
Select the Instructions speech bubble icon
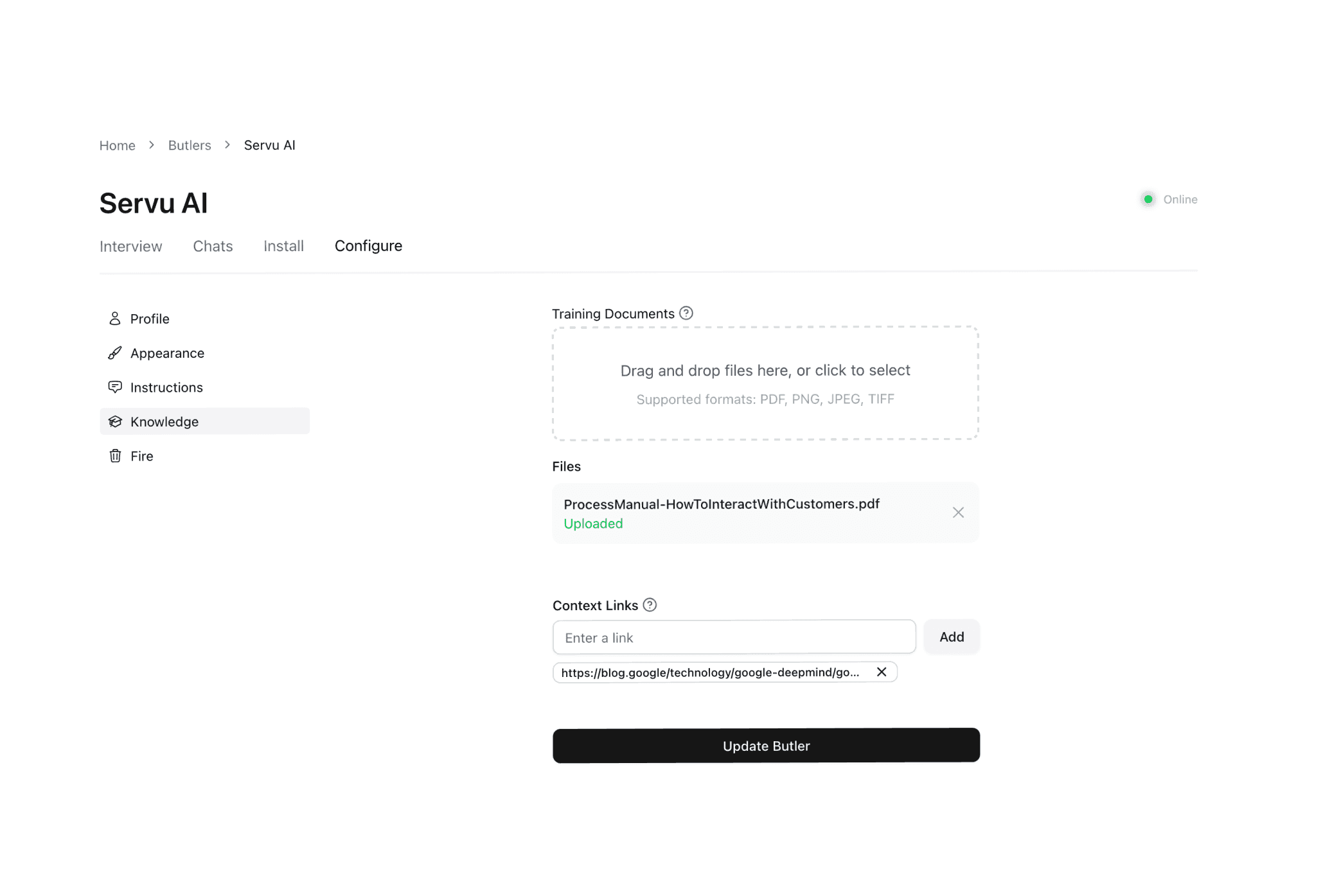(115, 387)
